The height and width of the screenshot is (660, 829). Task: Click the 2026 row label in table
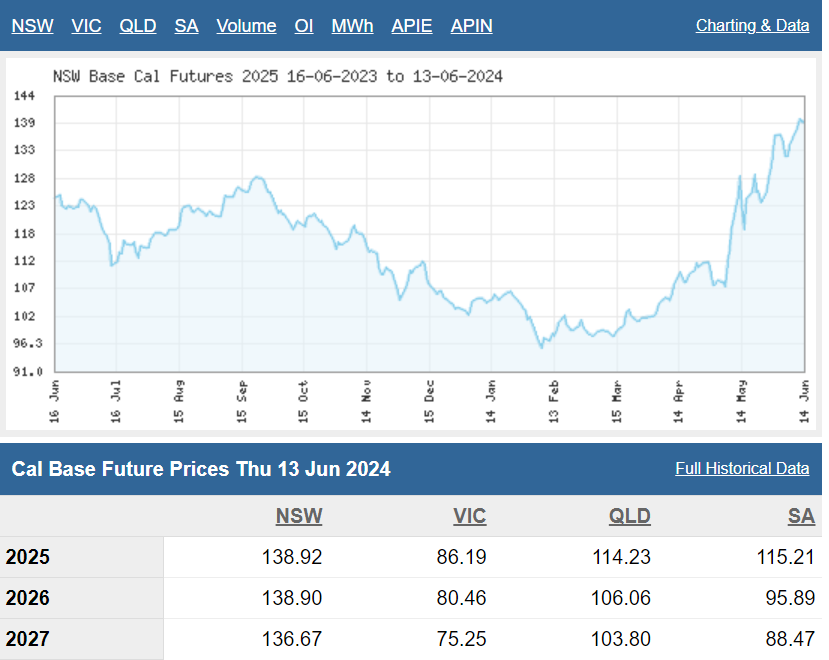28,599
